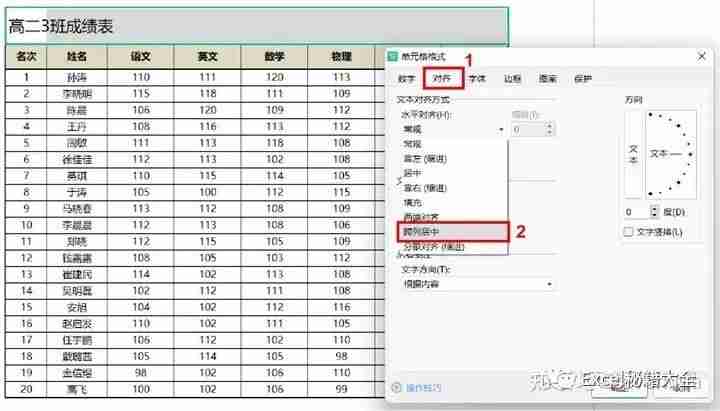Viewport: 720px width, 411px height.
Task: Select rank 20 物理 score 99
Action: click(x=341, y=389)
